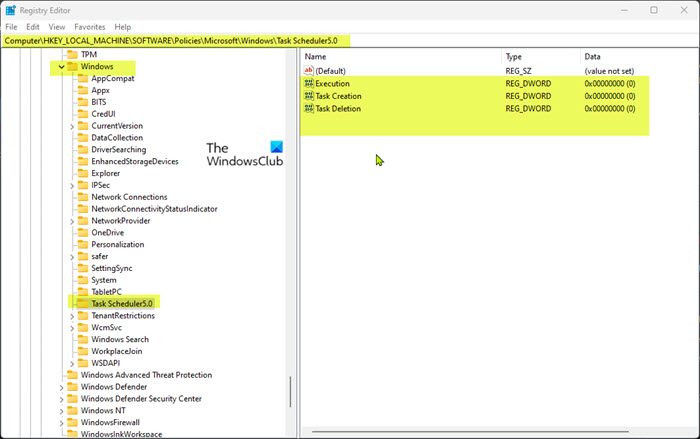Click the Personalization folder icon
The height and width of the screenshot is (439, 700).
(x=83, y=244)
